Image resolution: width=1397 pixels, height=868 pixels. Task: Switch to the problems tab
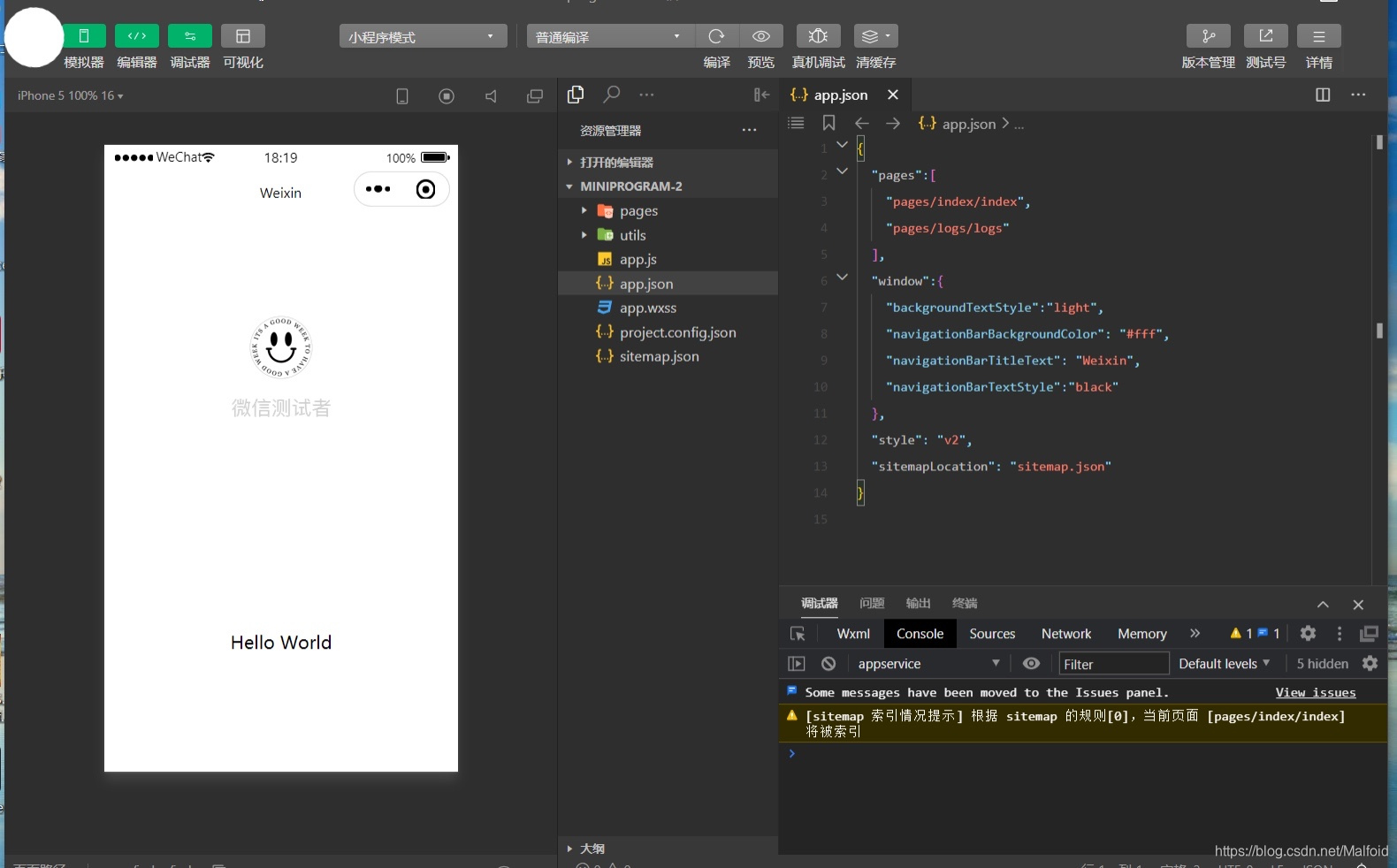[872, 603]
